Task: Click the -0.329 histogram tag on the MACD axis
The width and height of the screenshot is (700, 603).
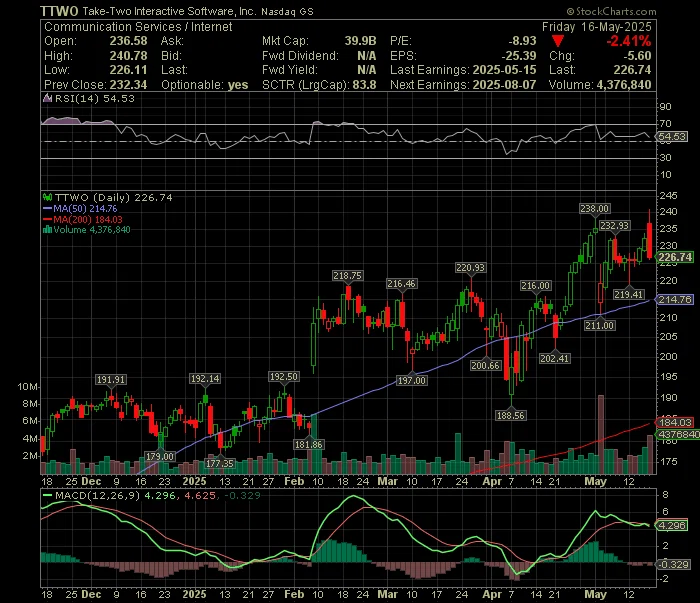Action: 674,564
